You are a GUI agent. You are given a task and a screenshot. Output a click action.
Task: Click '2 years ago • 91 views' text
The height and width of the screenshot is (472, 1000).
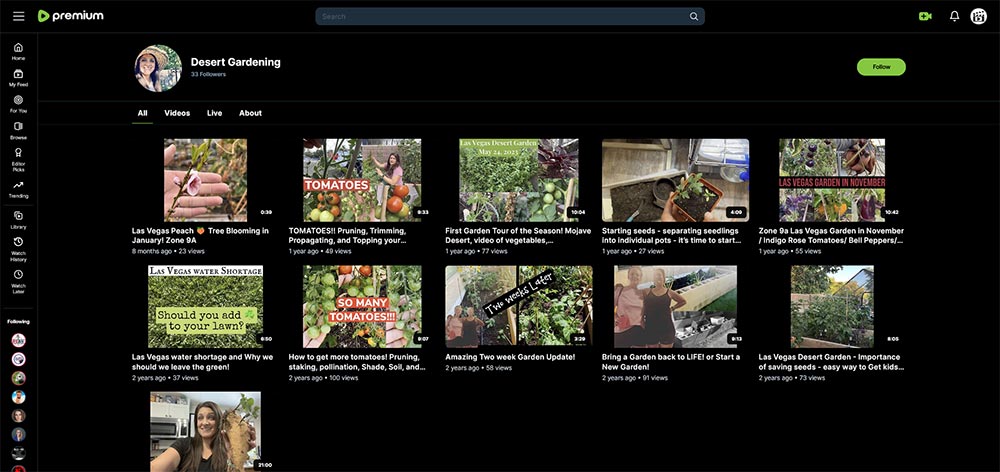point(635,378)
